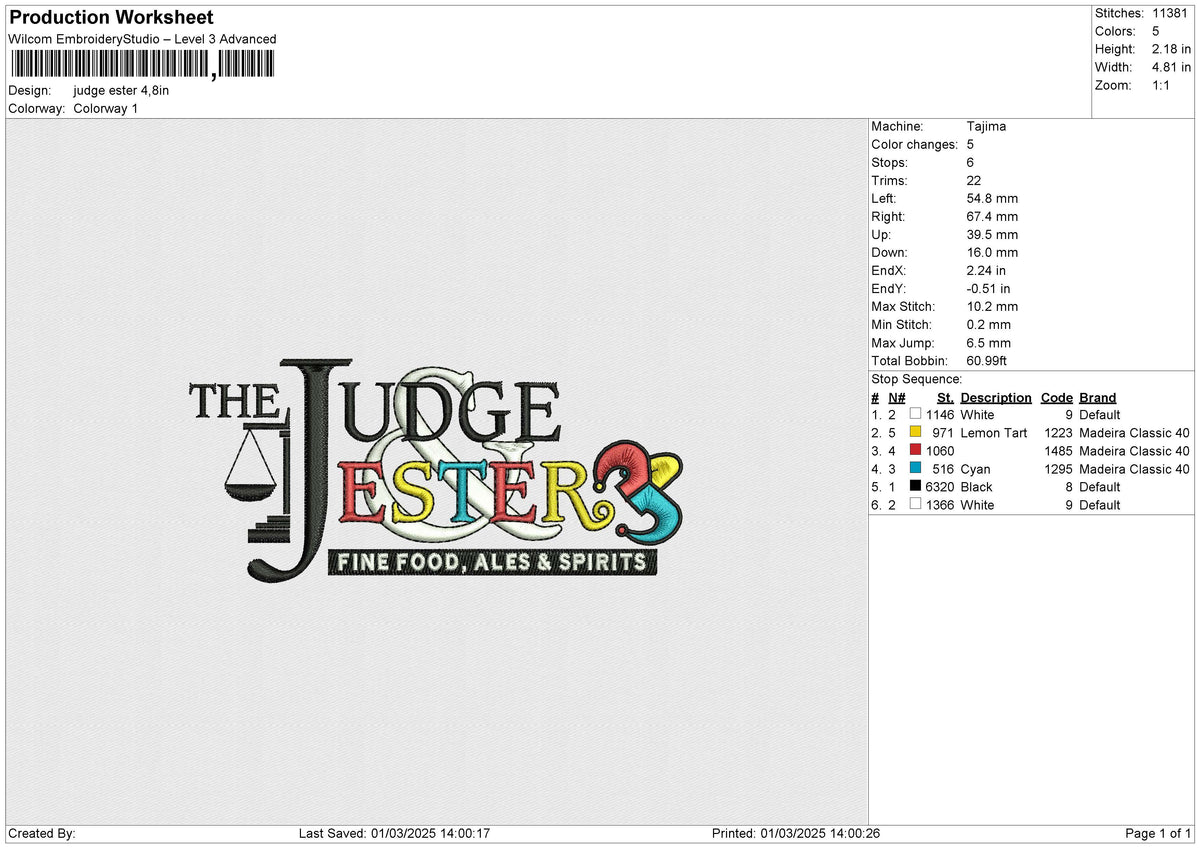Click 'White' description in stop row 6

[x=977, y=504]
